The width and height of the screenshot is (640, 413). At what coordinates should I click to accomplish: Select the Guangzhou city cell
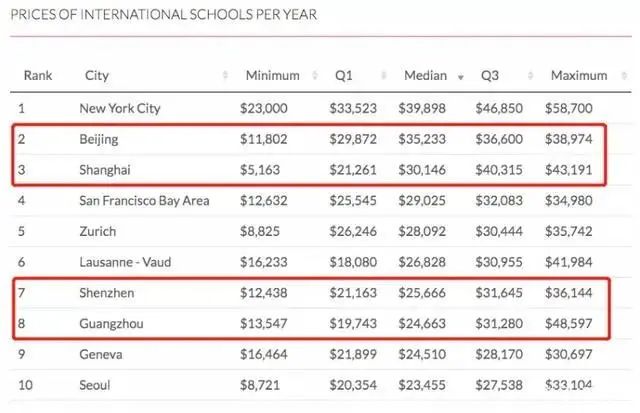pos(112,323)
